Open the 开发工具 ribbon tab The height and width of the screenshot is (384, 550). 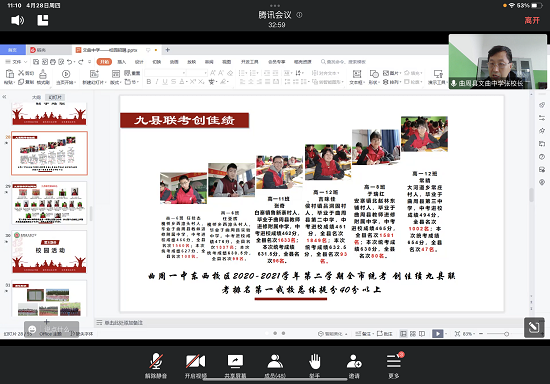[249, 62]
